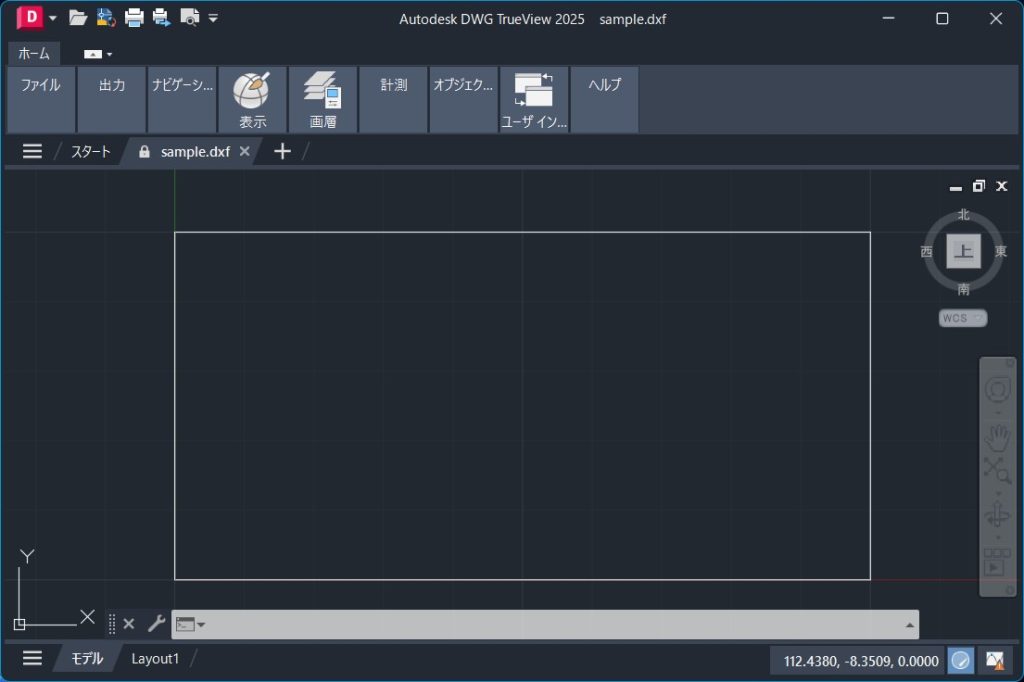
Task: Click into the command line input field
Action: tap(550, 625)
